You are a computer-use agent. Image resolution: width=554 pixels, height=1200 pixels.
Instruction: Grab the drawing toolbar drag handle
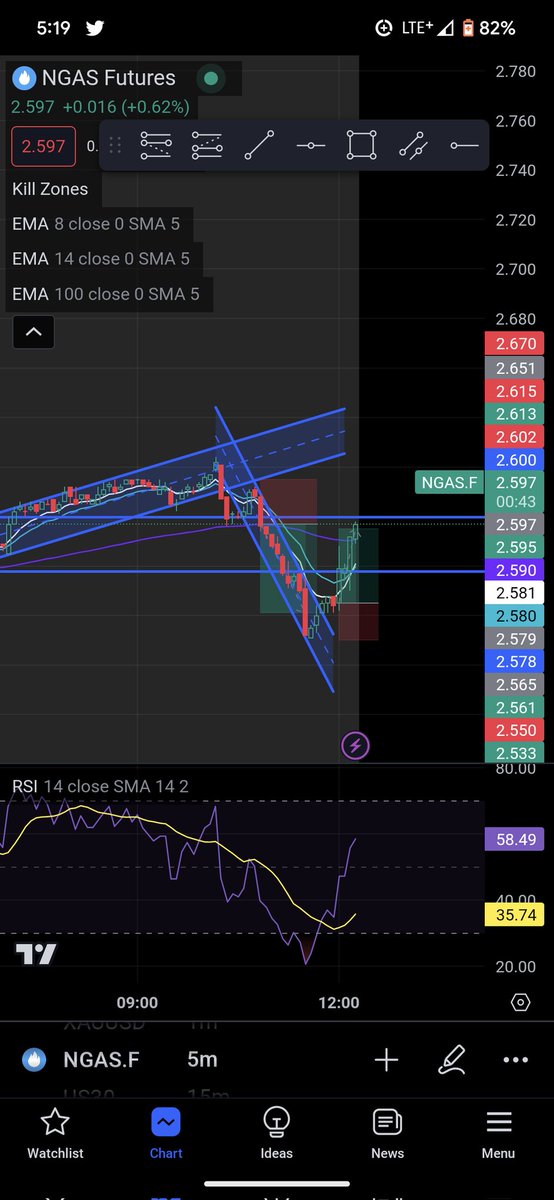(x=115, y=146)
